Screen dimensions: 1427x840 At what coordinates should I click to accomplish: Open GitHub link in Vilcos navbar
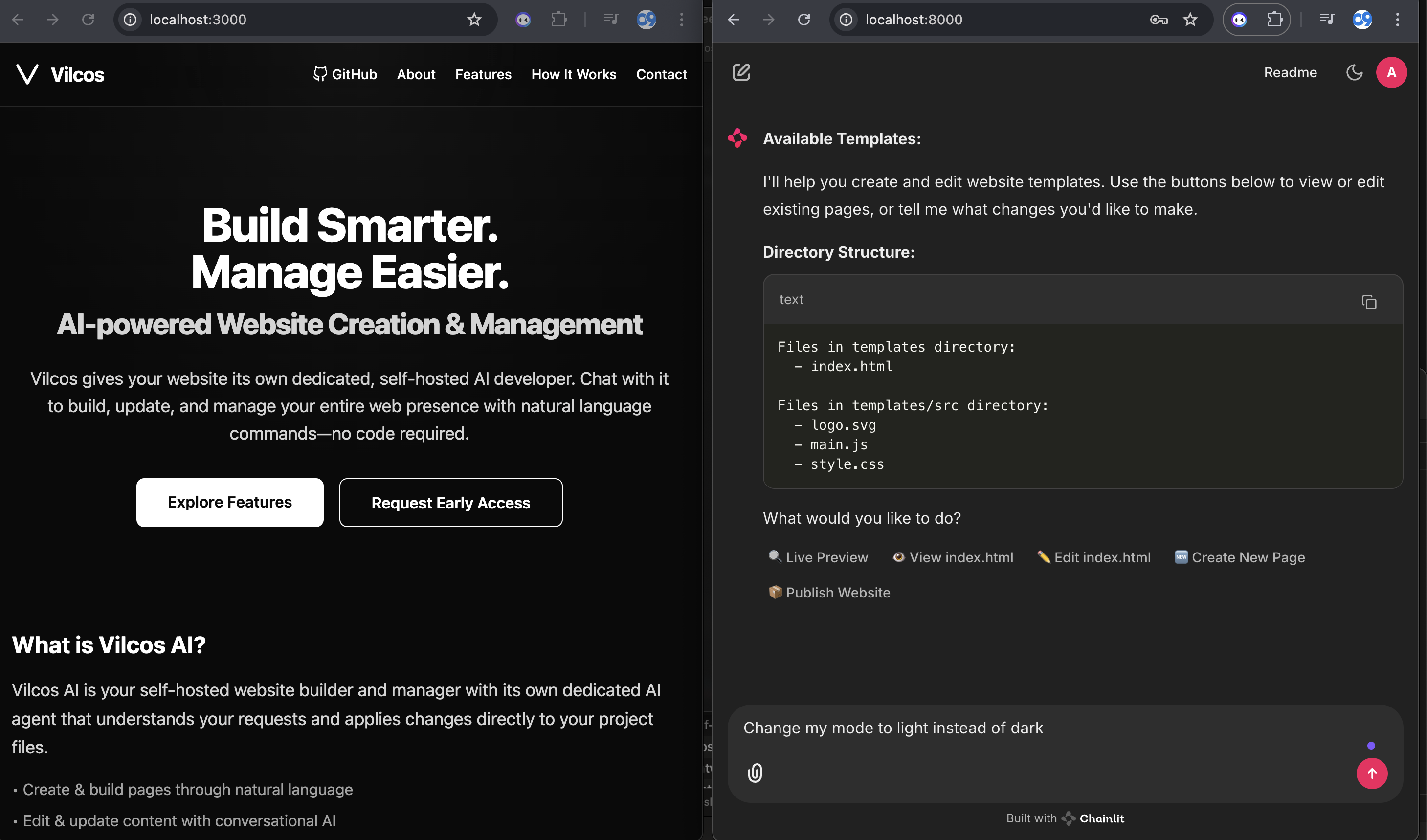[345, 74]
